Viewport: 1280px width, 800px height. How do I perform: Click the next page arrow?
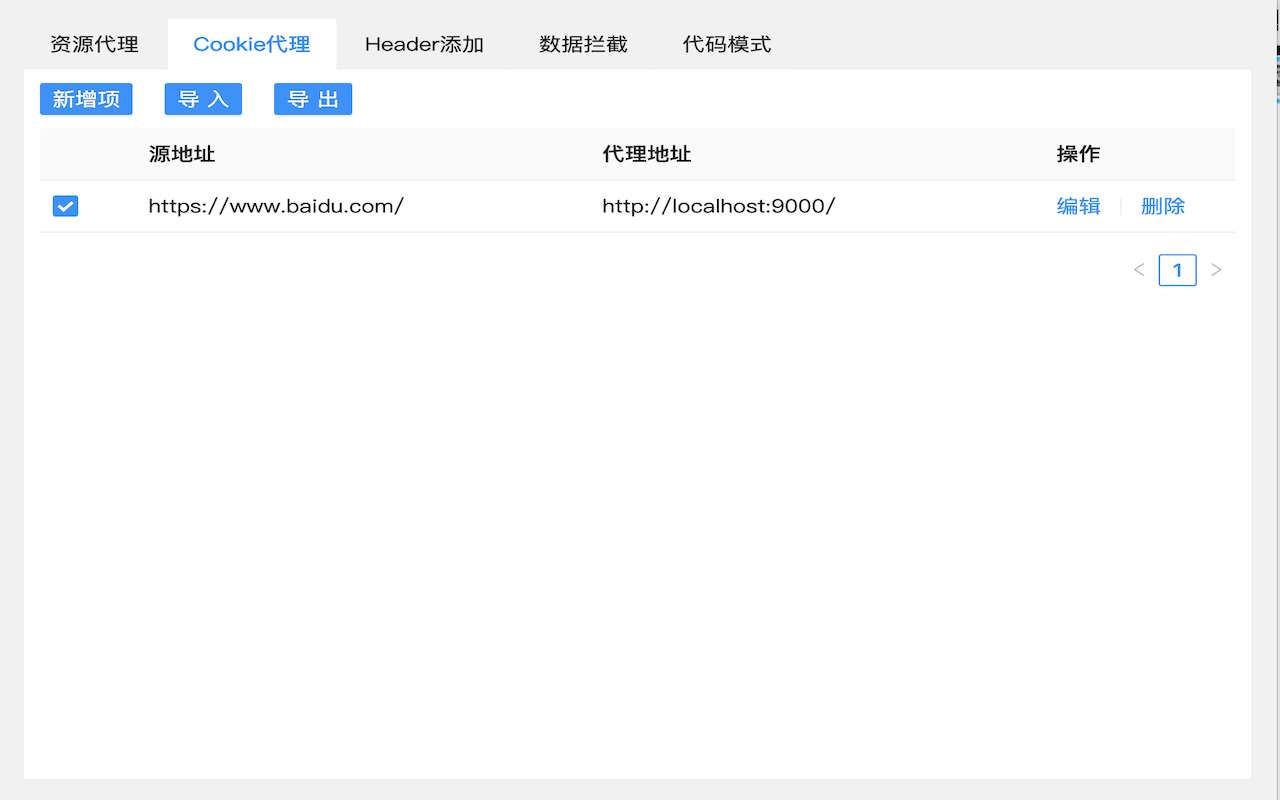[x=1216, y=270]
